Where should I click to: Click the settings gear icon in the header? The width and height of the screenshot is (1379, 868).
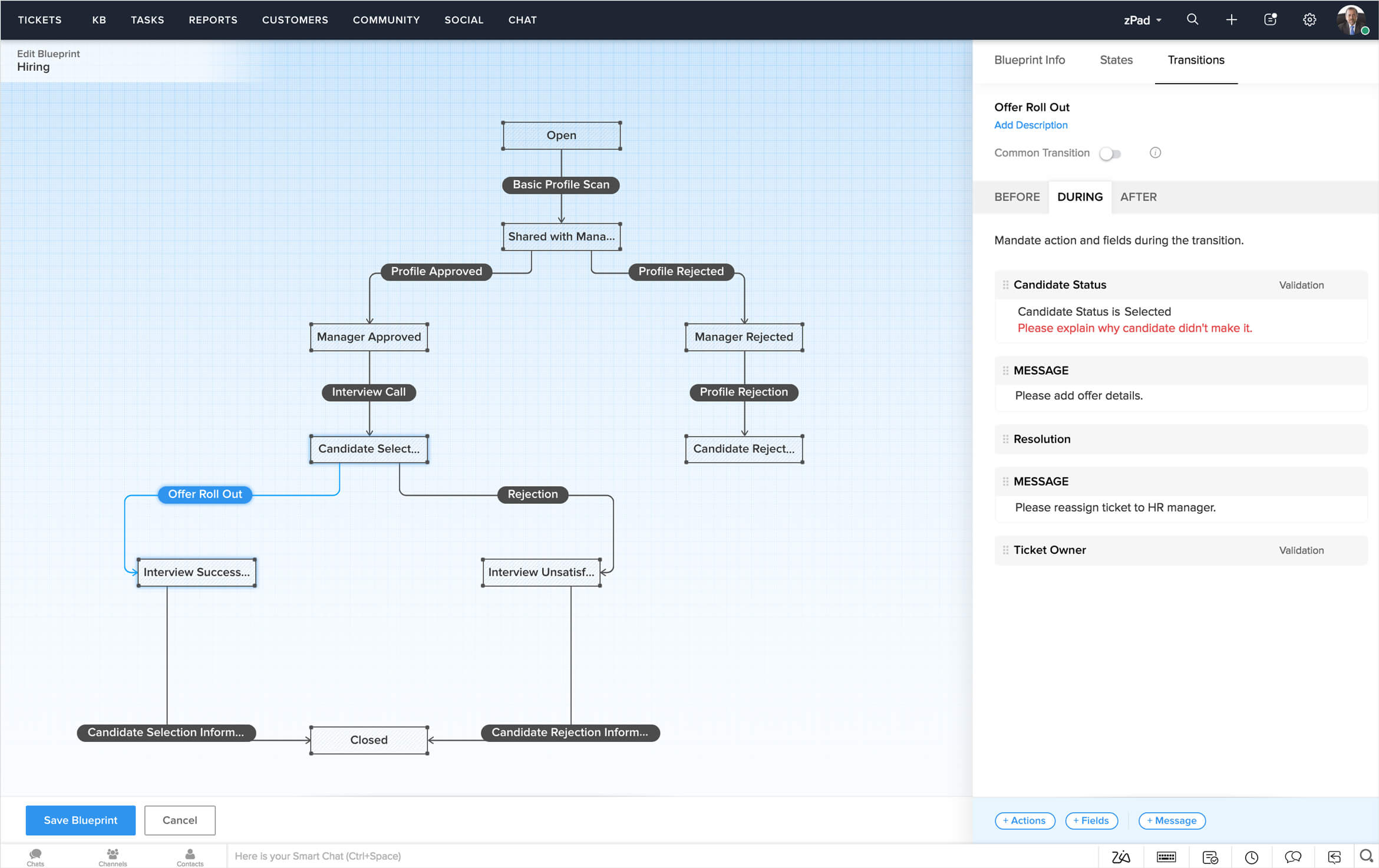click(1310, 20)
